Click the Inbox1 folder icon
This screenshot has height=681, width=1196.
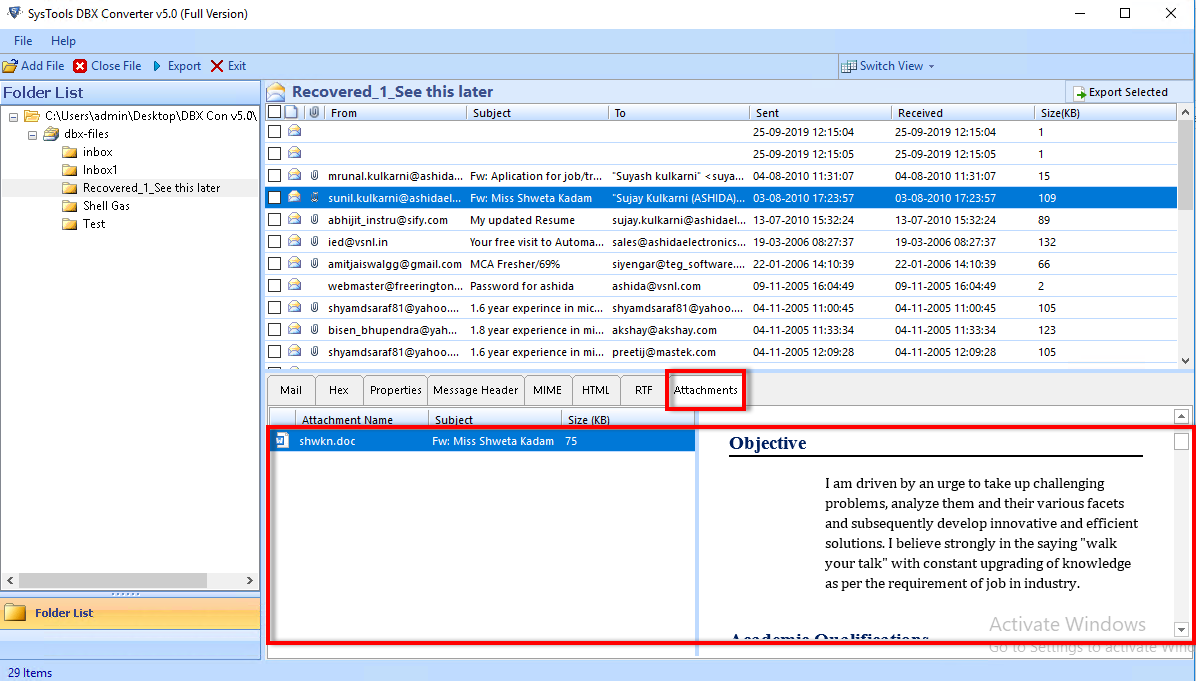coord(69,170)
